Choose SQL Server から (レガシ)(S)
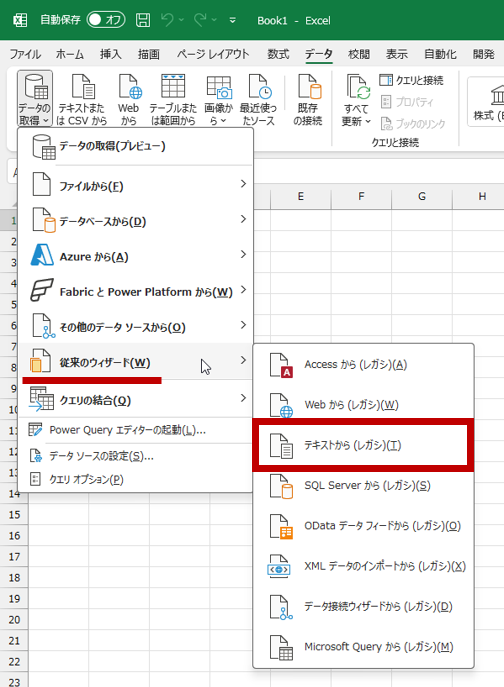The image size is (504, 687). pos(363,485)
